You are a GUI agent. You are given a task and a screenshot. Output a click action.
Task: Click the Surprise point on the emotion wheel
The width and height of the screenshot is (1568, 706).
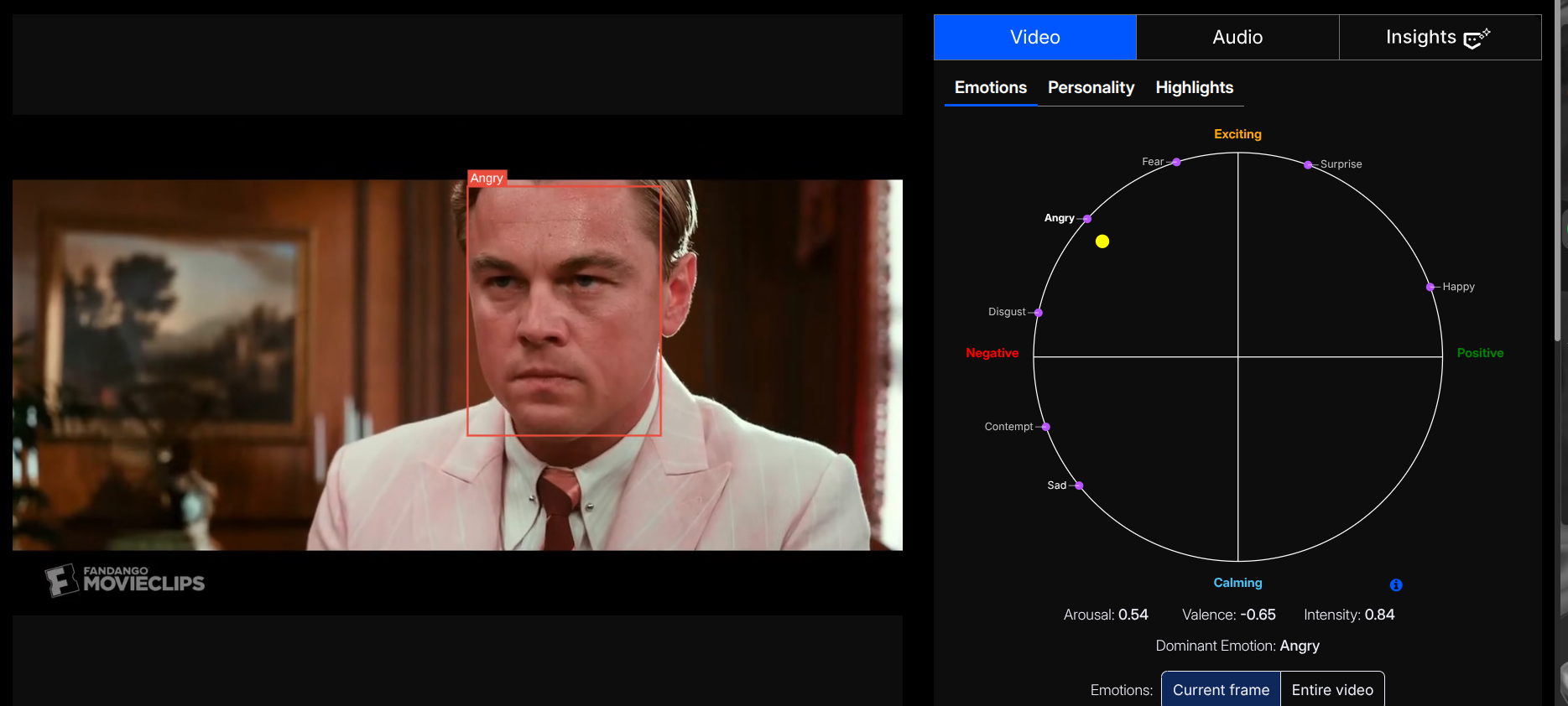pyautogui.click(x=1308, y=165)
